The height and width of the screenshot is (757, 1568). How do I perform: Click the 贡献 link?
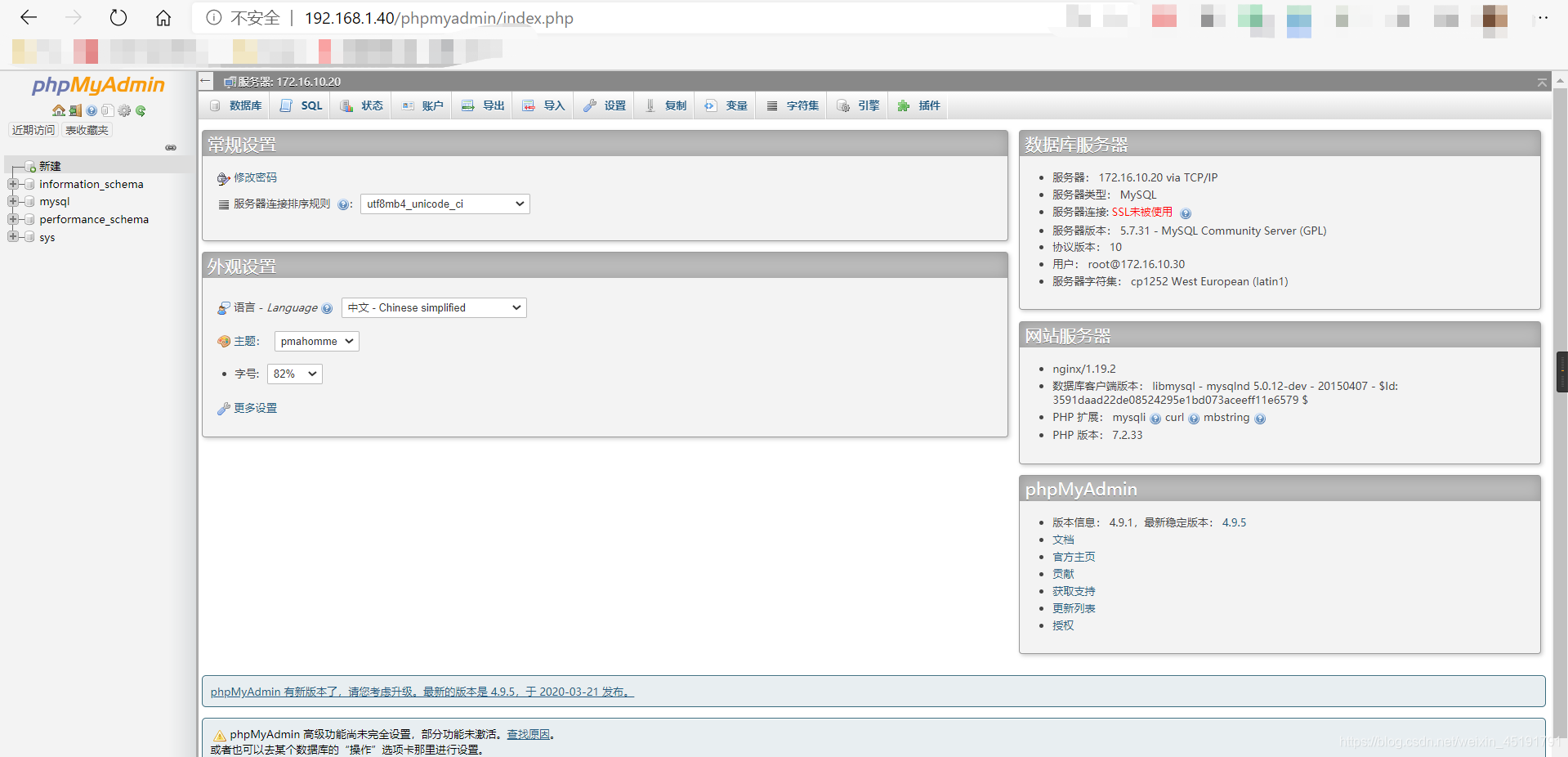tap(1063, 574)
